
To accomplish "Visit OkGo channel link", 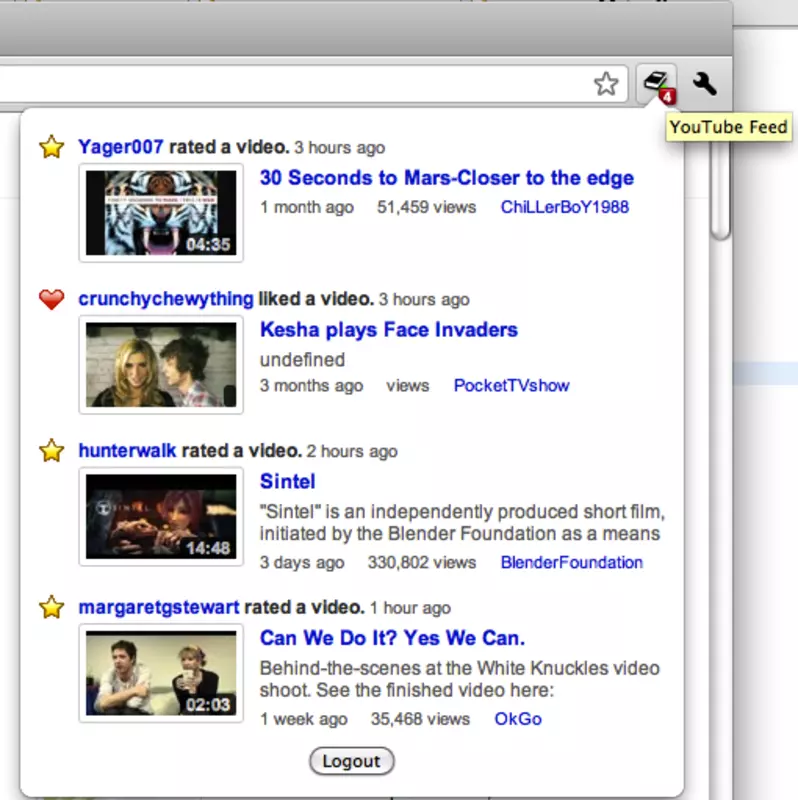I will pos(518,719).
